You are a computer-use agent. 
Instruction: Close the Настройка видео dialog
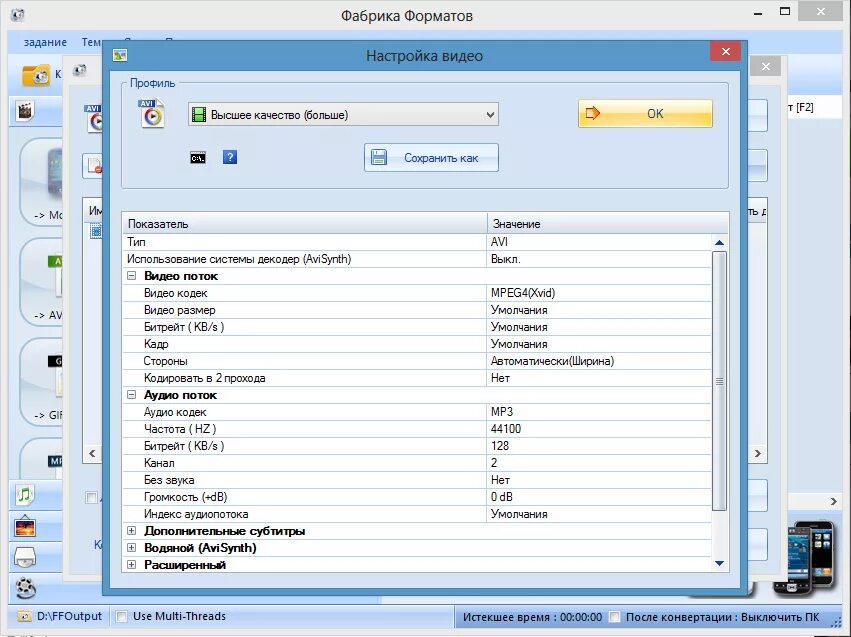[x=726, y=52]
